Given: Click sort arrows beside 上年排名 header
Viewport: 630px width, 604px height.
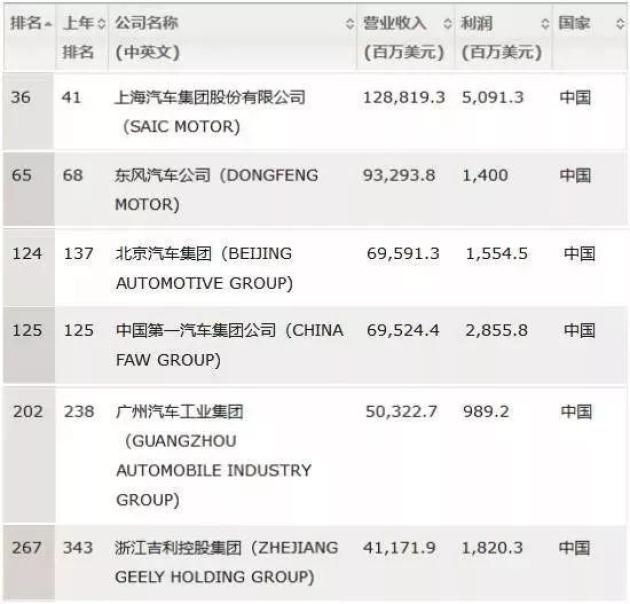Looking at the screenshot, I should [x=102, y=24].
